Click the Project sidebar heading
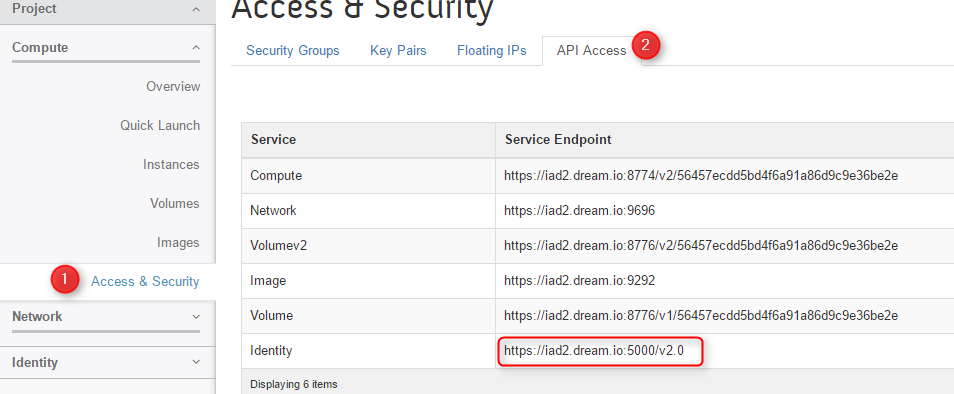954x394 pixels. [34, 9]
